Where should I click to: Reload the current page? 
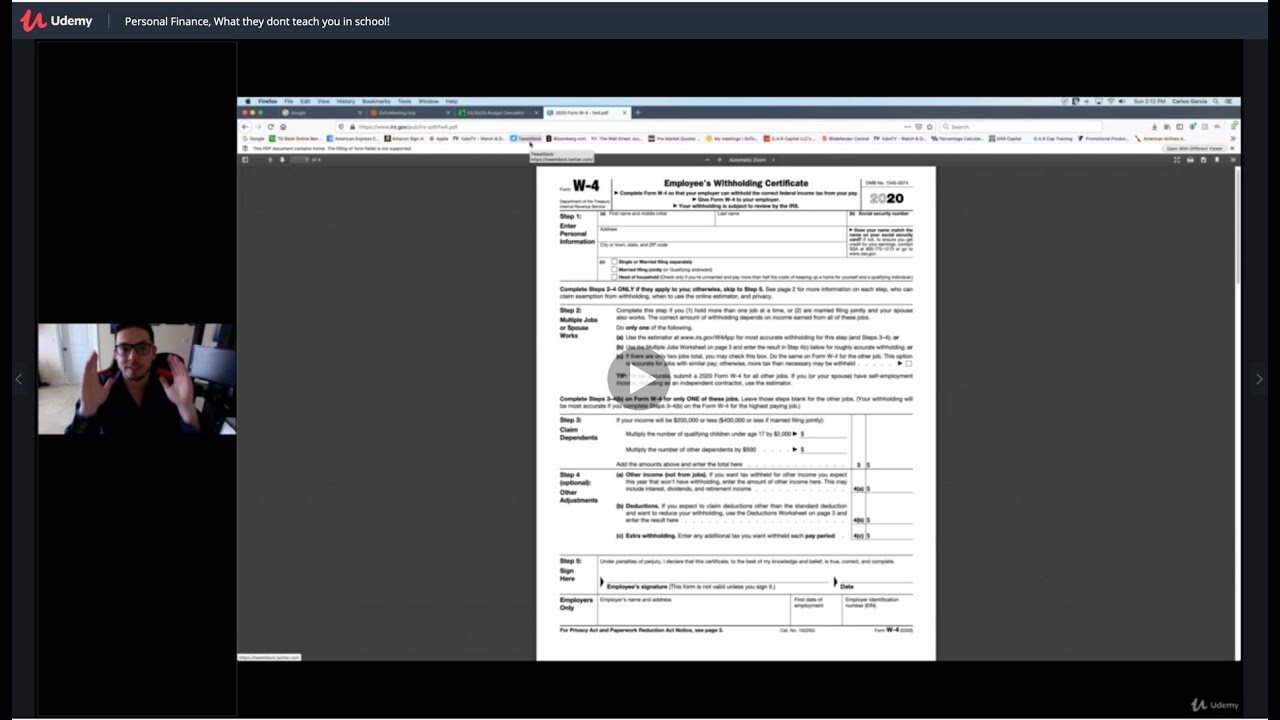pos(271,126)
